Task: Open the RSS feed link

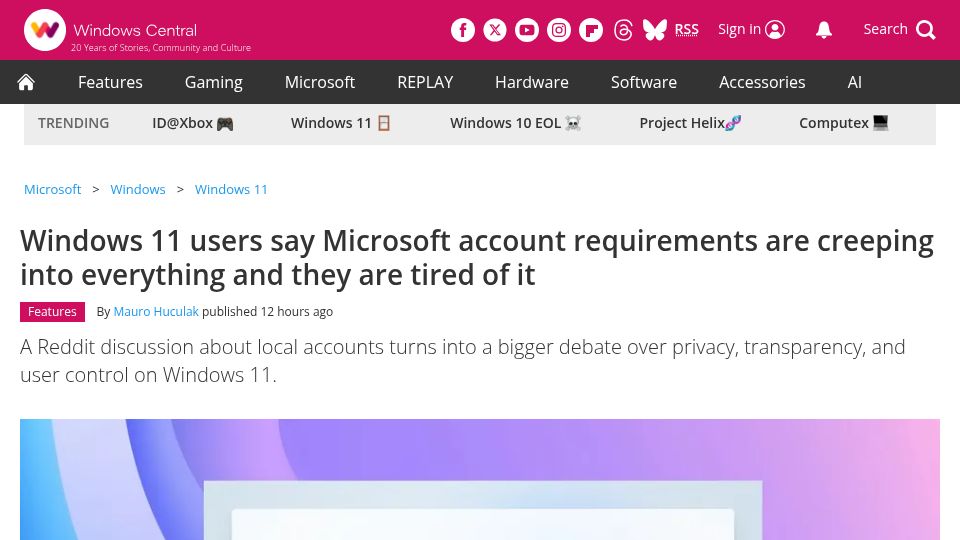Action: click(x=686, y=29)
